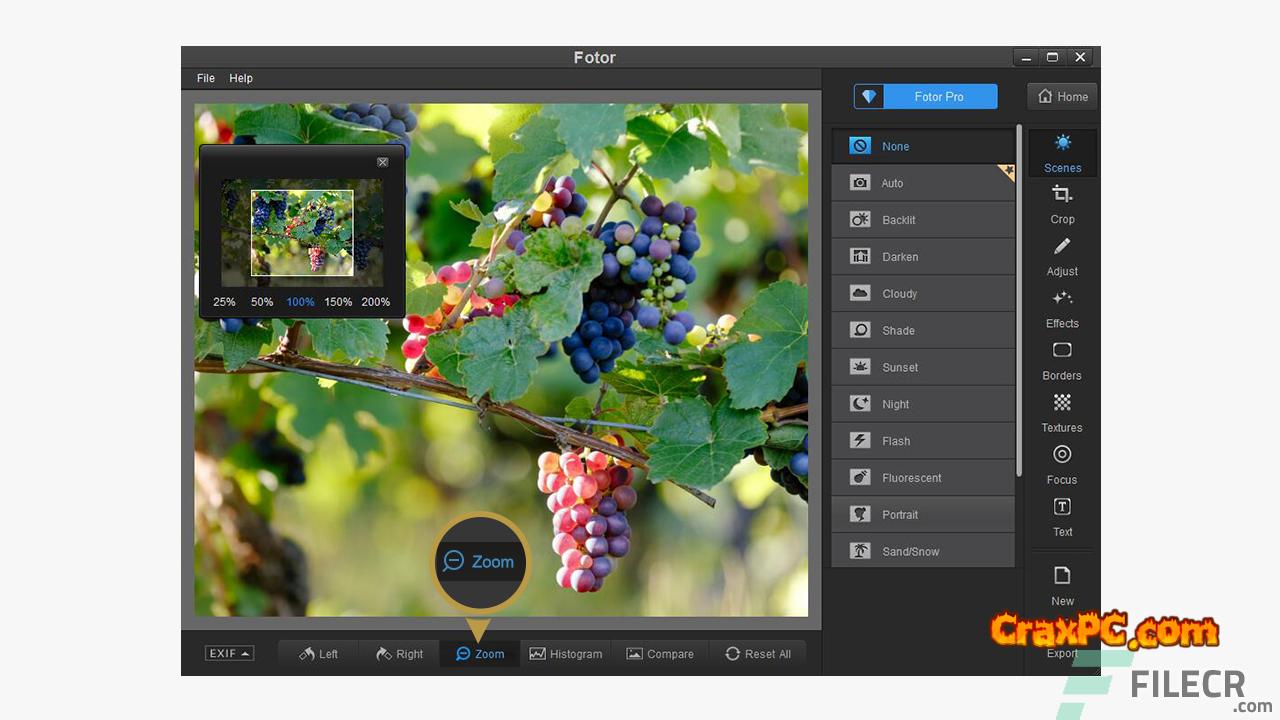Set zoom level to 200%
Image resolution: width=1280 pixels, height=720 pixels.
pyautogui.click(x=376, y=302)
